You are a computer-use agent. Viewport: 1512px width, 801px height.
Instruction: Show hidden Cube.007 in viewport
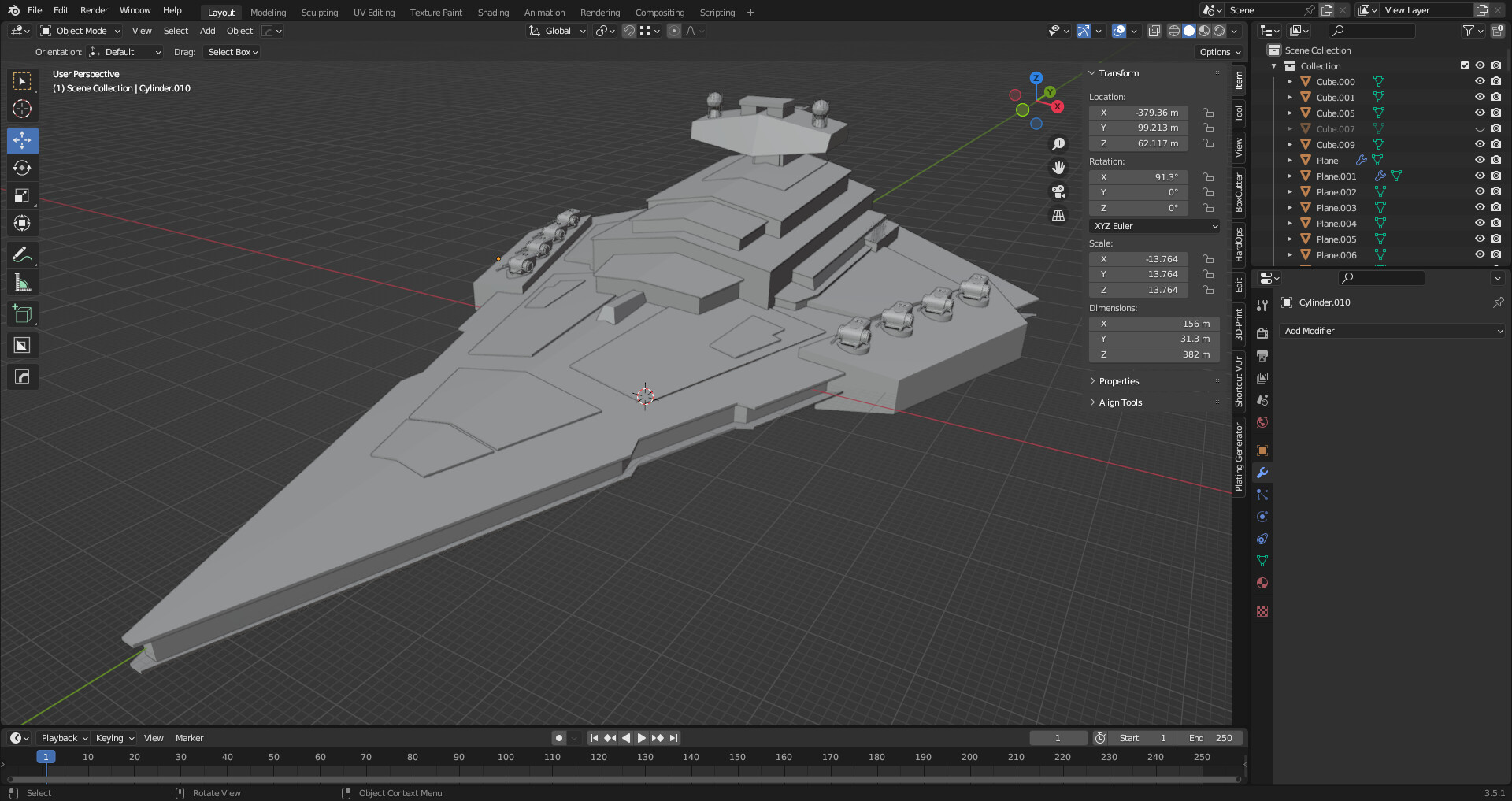(x=1480, y=128)
